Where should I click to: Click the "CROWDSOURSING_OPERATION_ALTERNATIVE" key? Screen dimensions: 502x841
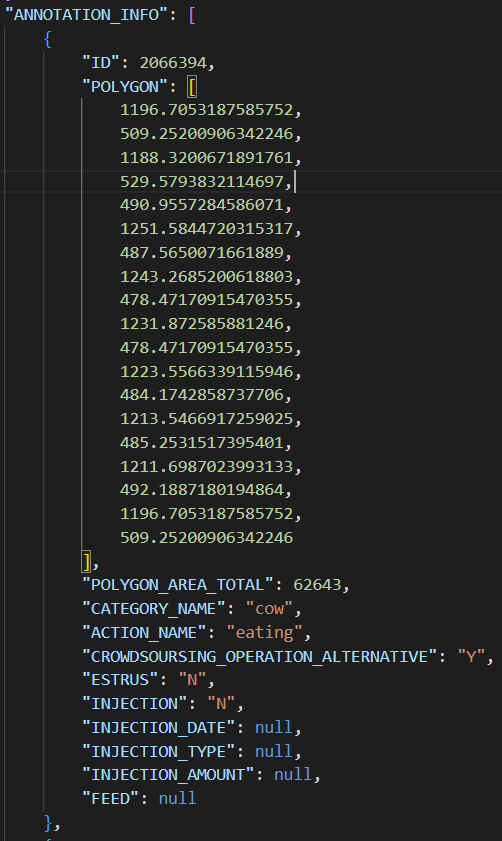tap(260, 656)
